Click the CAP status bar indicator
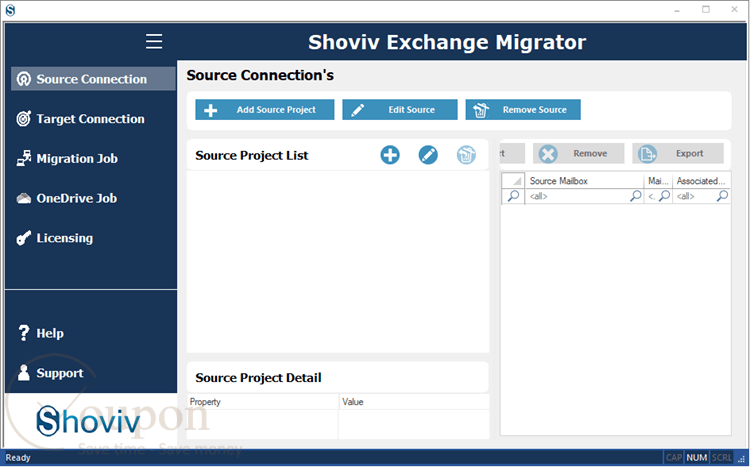This screenshot has height=467, width=750. (674, 457)
